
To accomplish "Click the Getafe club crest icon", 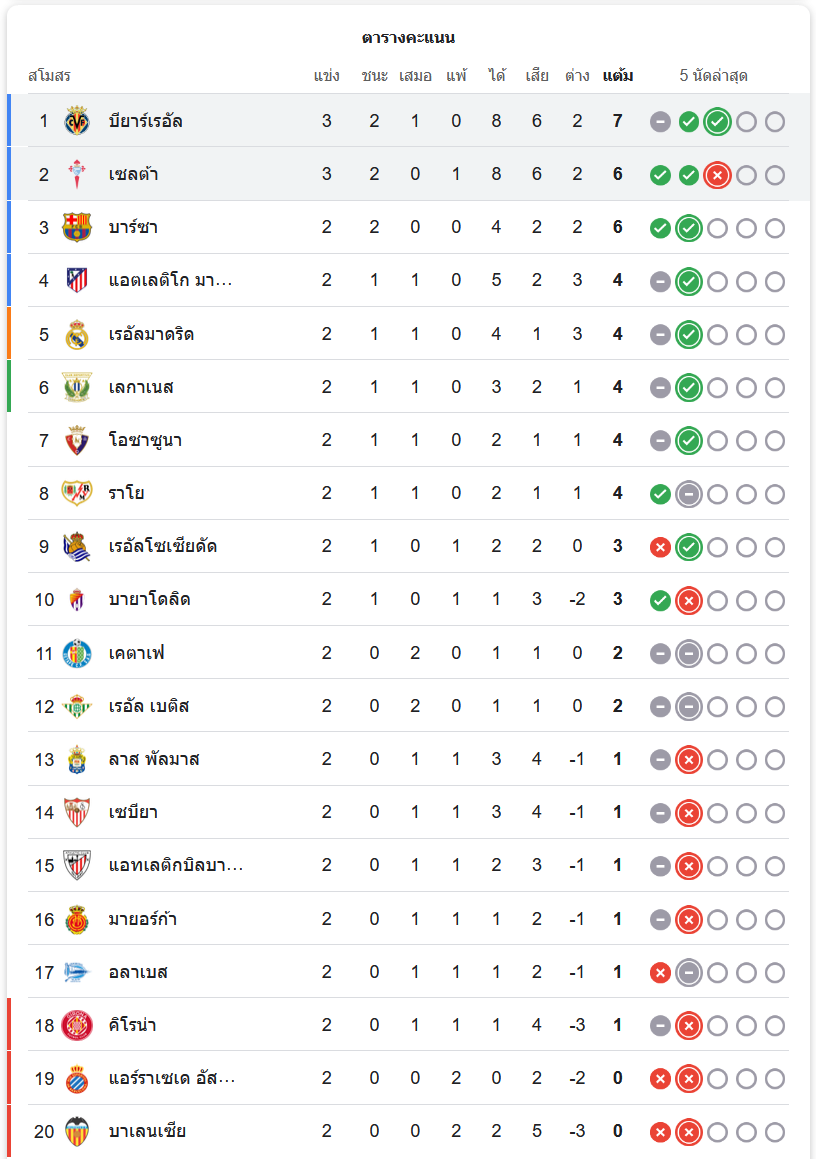I will [x=77, y=653].
